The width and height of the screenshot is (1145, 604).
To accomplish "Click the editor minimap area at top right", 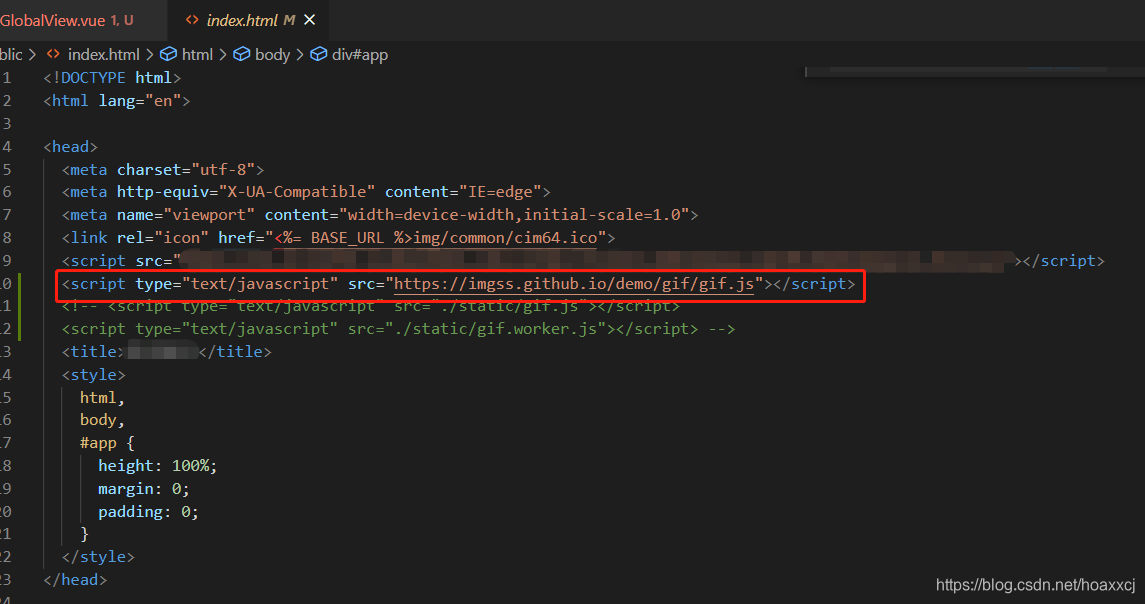I will click(975, 72).
